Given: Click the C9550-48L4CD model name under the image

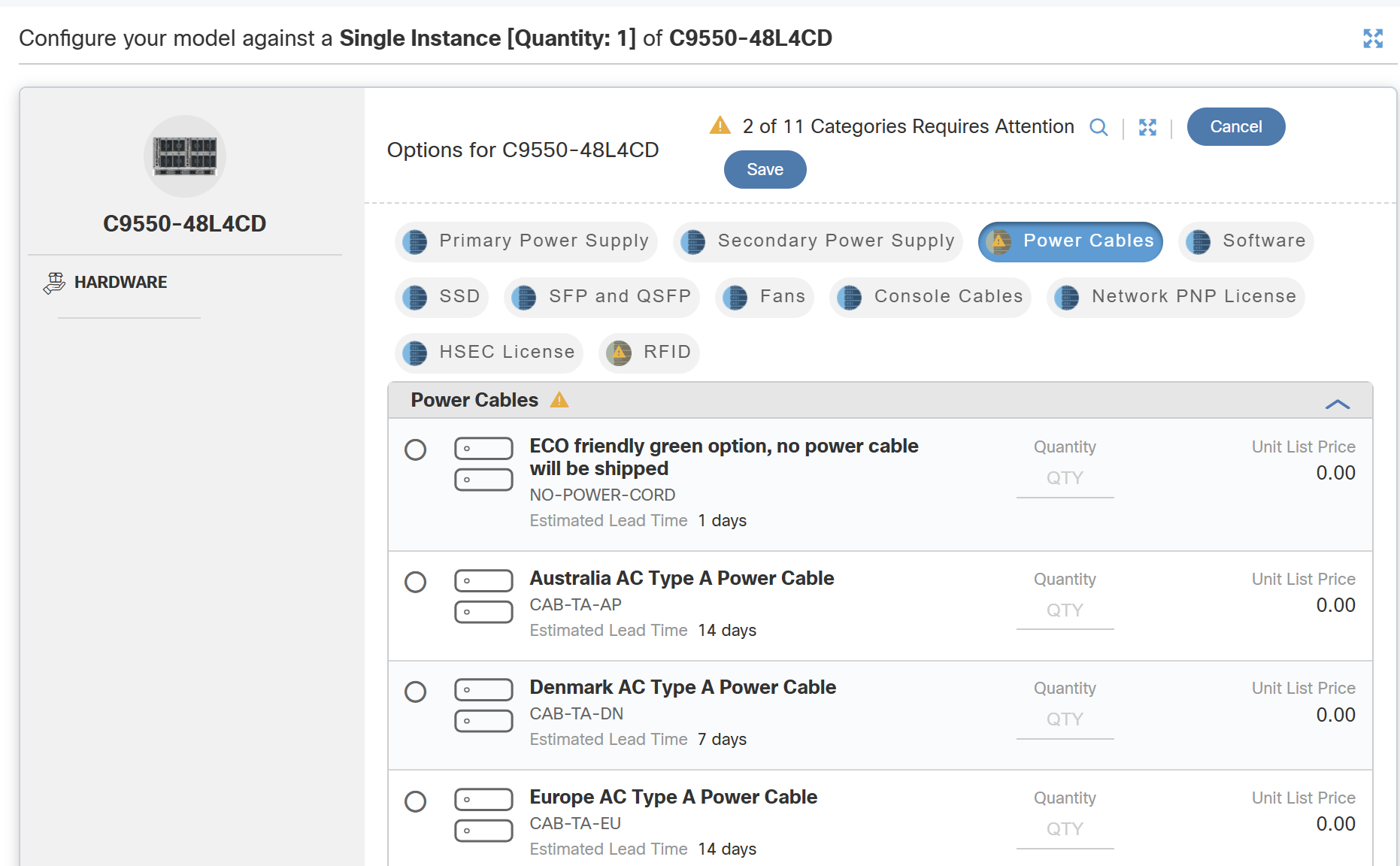Looking at the screenshot, I should (185, 224).
